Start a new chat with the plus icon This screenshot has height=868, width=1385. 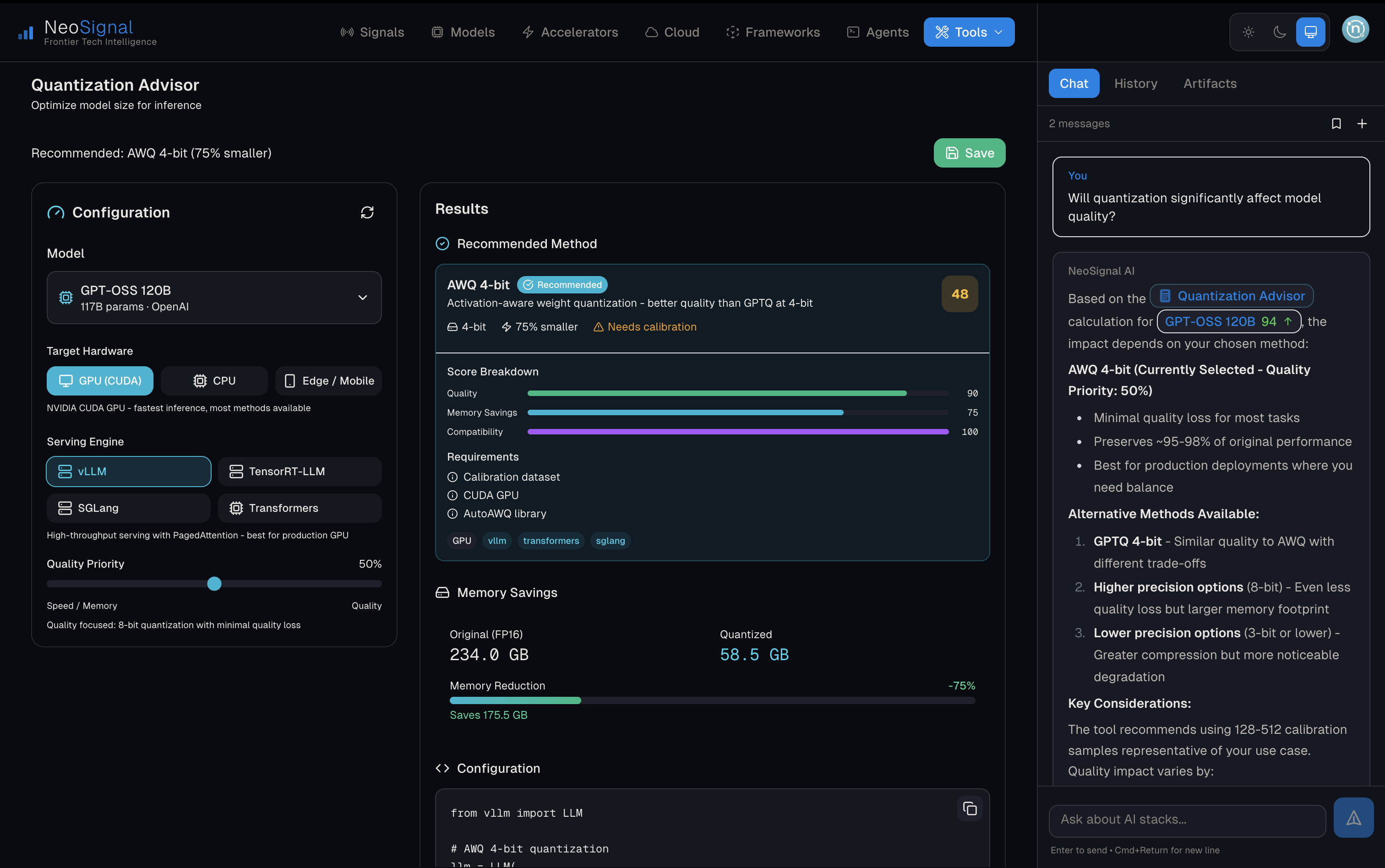click(1363, 124)
